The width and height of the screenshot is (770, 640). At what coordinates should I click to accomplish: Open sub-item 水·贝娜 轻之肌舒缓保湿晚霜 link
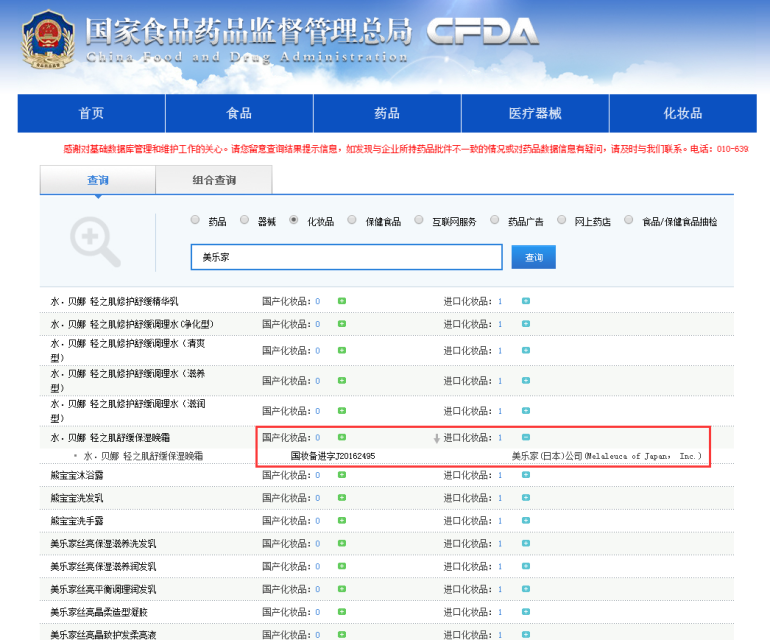[143, 456]
